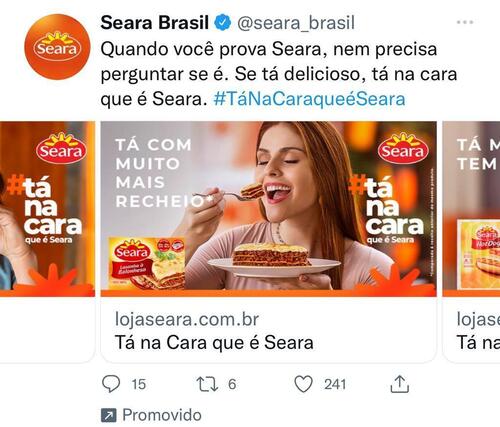Click the like count 241
The height and width of the screenshot is (427, 500).
click(x=335, y=384)
